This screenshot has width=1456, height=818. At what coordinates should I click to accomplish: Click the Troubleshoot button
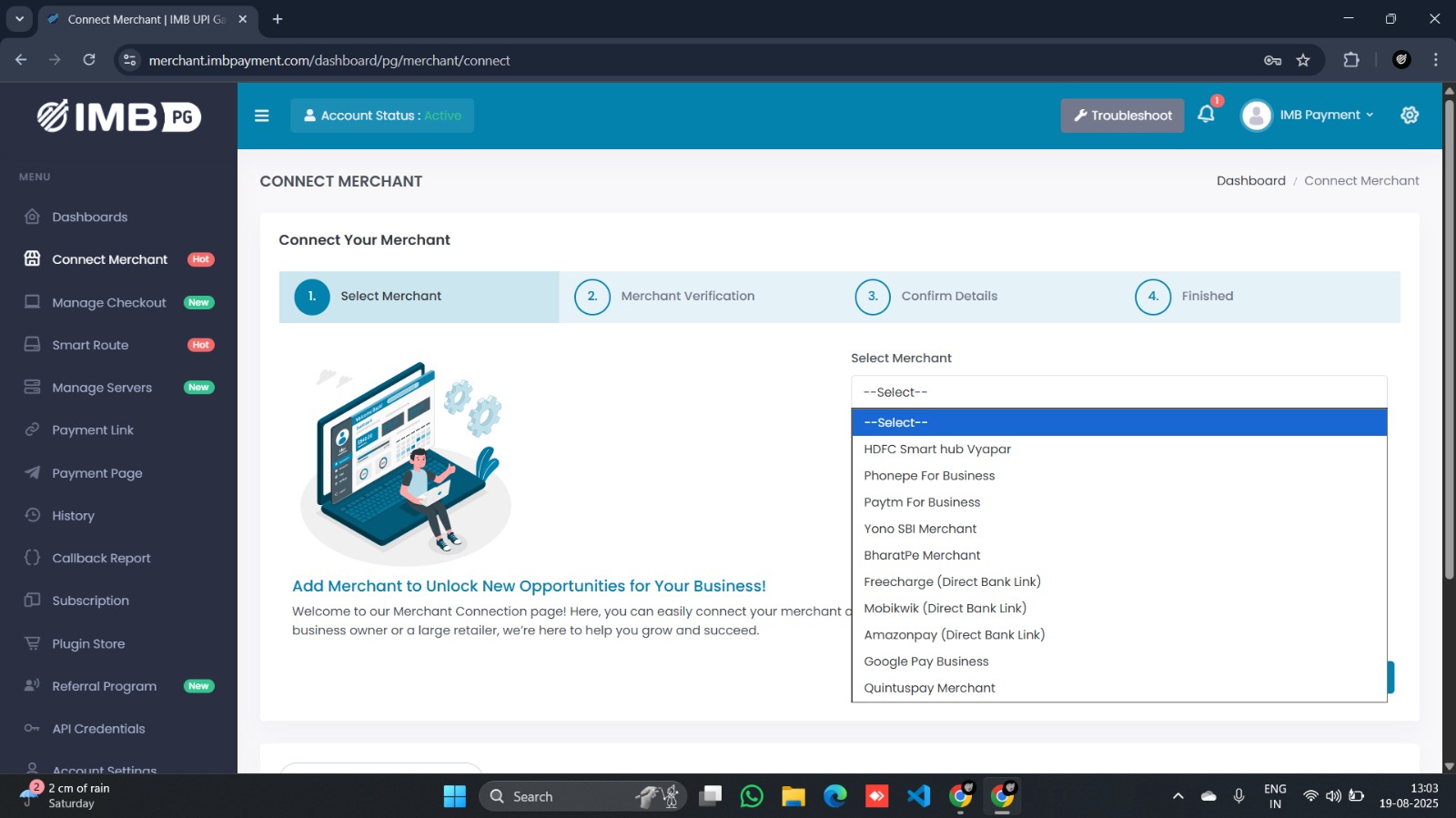click(x=1122, y=116)
